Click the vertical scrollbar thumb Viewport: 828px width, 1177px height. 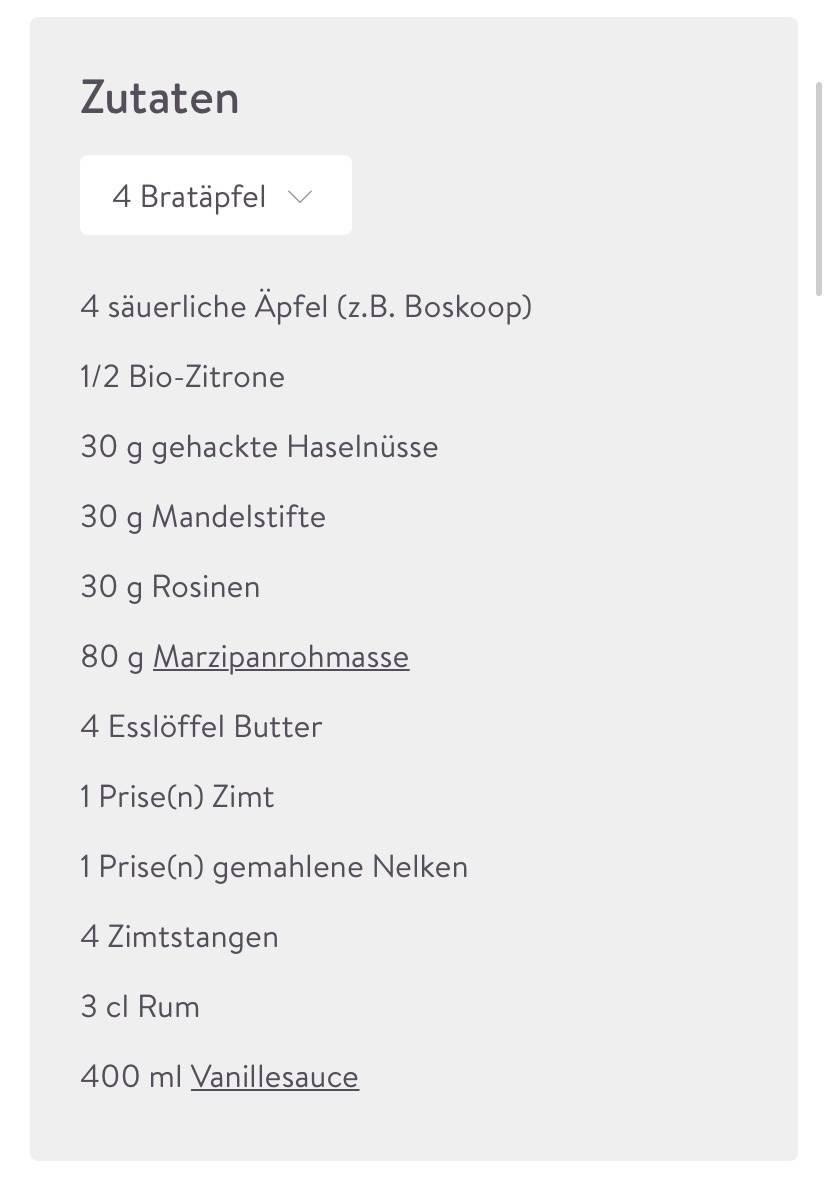tap(818, 189)
